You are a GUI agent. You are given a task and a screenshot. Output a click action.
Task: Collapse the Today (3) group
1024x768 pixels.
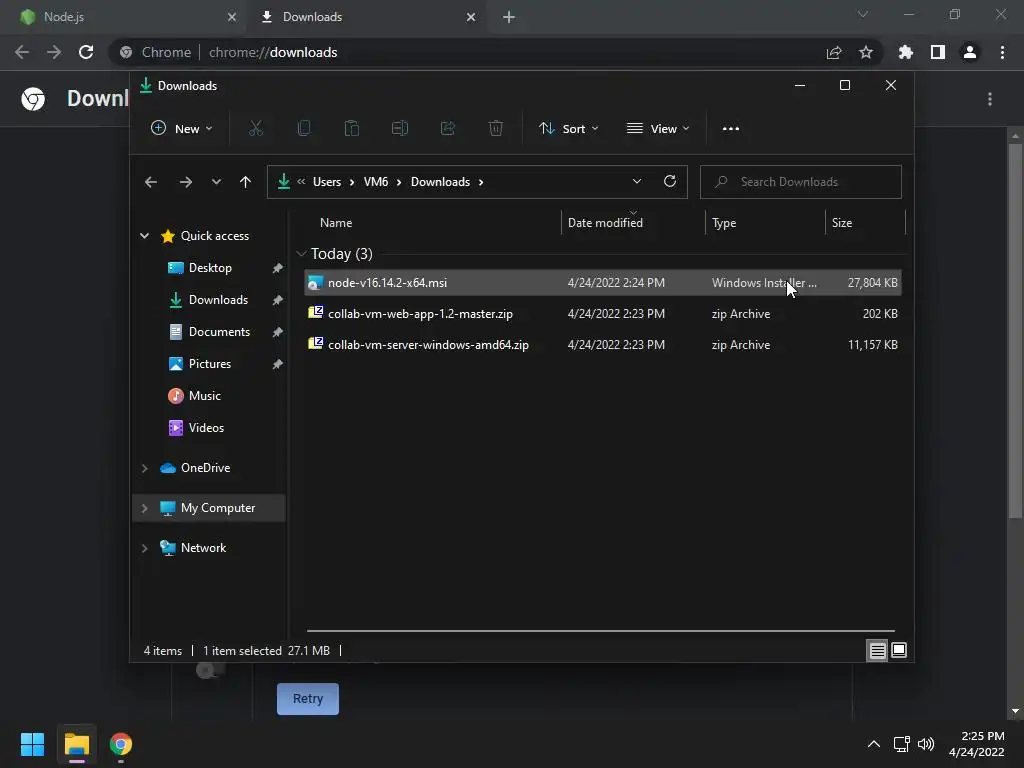(x=301, y=253)
